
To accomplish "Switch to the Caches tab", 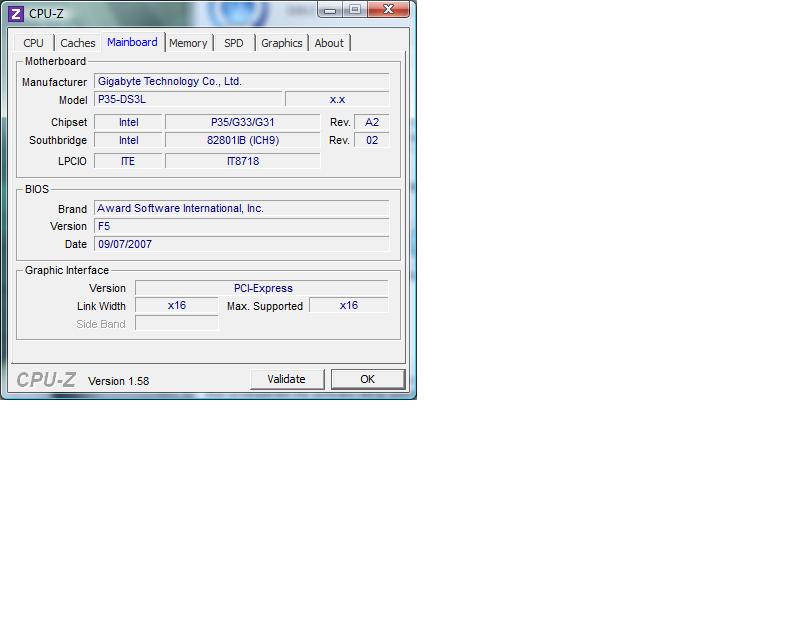I will pyautogui.click(x=78, y=43).
